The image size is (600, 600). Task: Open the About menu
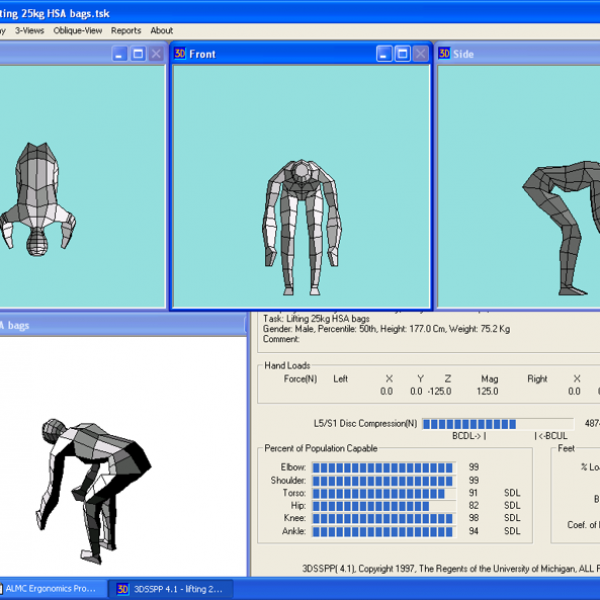(161, 31)
